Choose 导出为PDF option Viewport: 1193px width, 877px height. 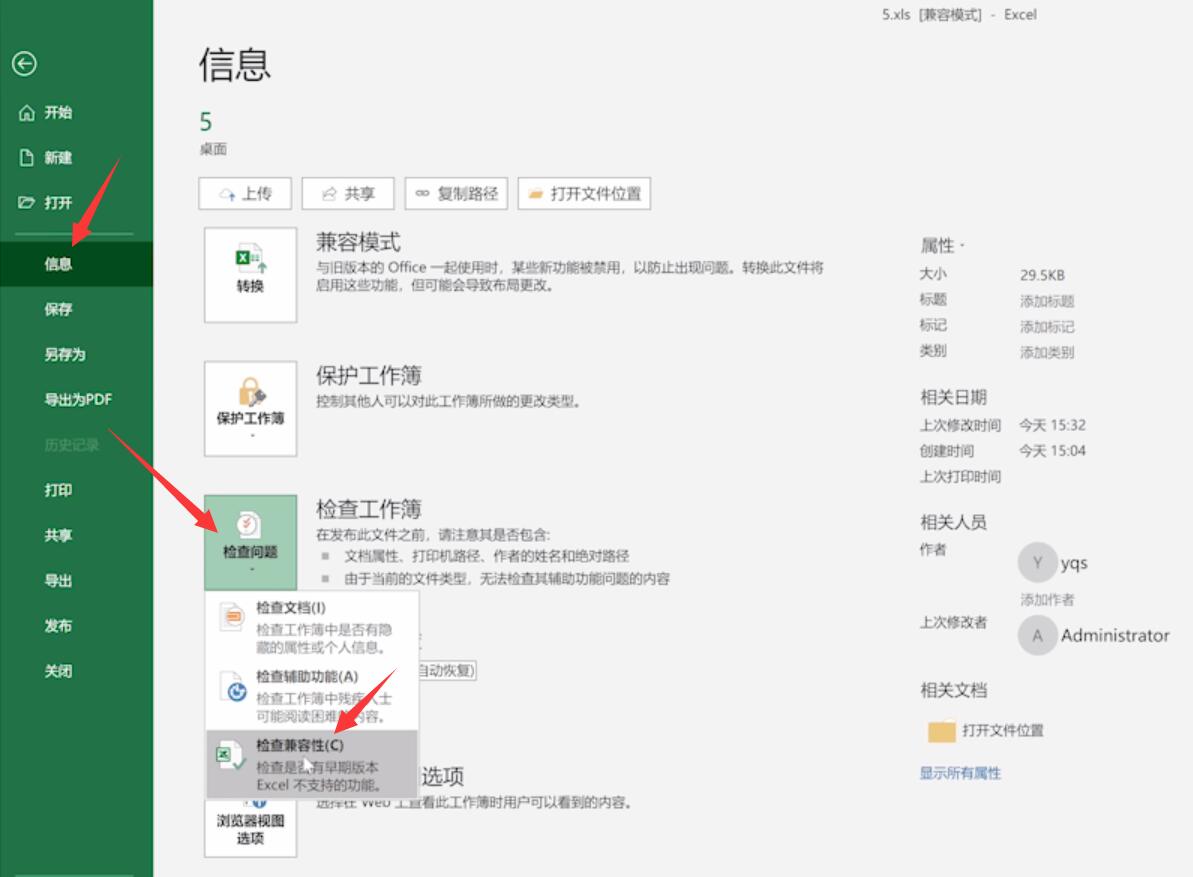click(78, 399)
